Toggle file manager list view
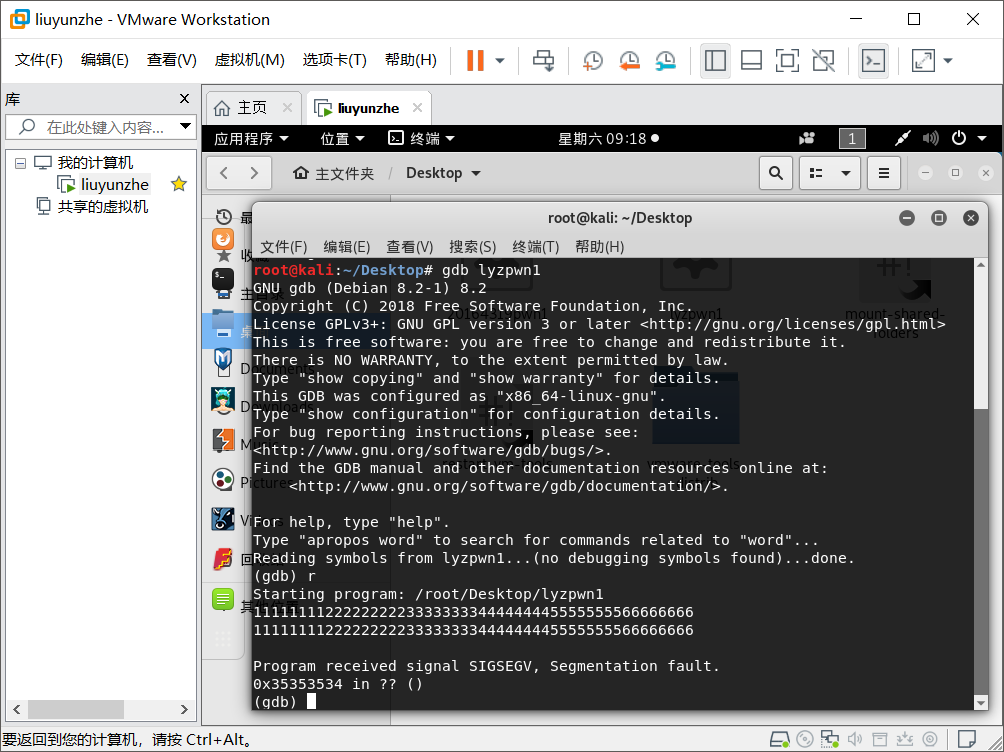The image size is (1004, 752). pyautogui.click(x=816, y=173)
